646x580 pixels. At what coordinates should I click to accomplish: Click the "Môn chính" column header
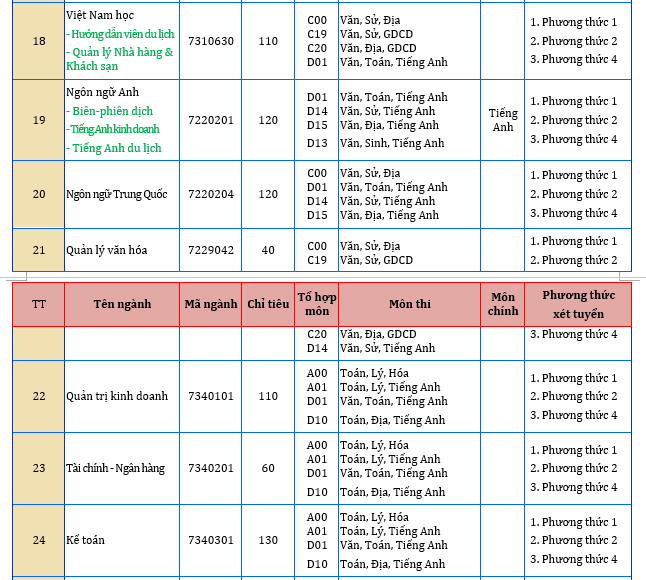click(x=503, y=304)
